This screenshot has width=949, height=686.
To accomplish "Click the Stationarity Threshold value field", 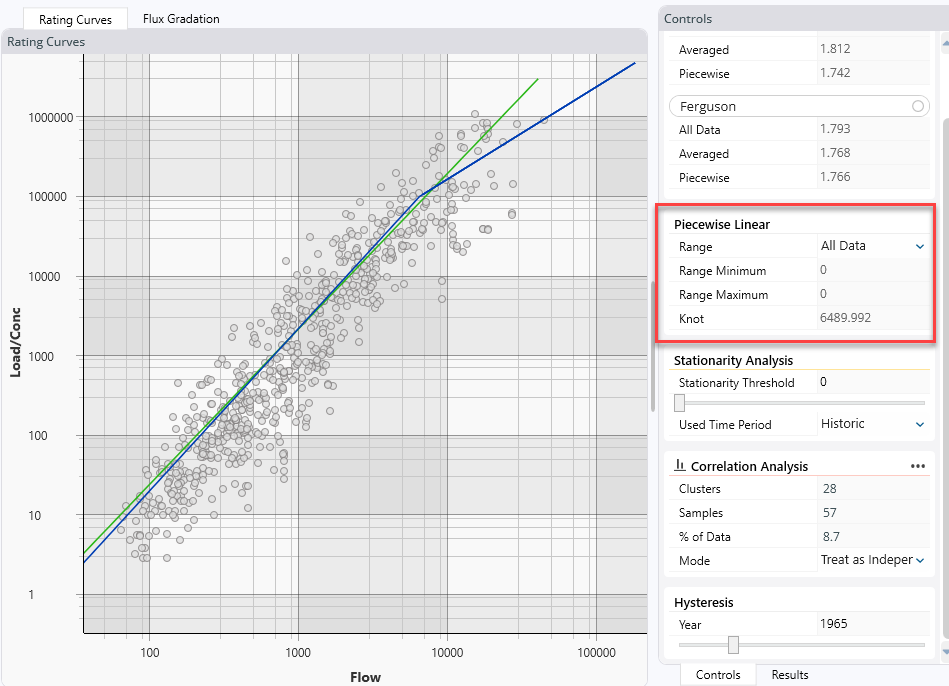I will (870, 382).
